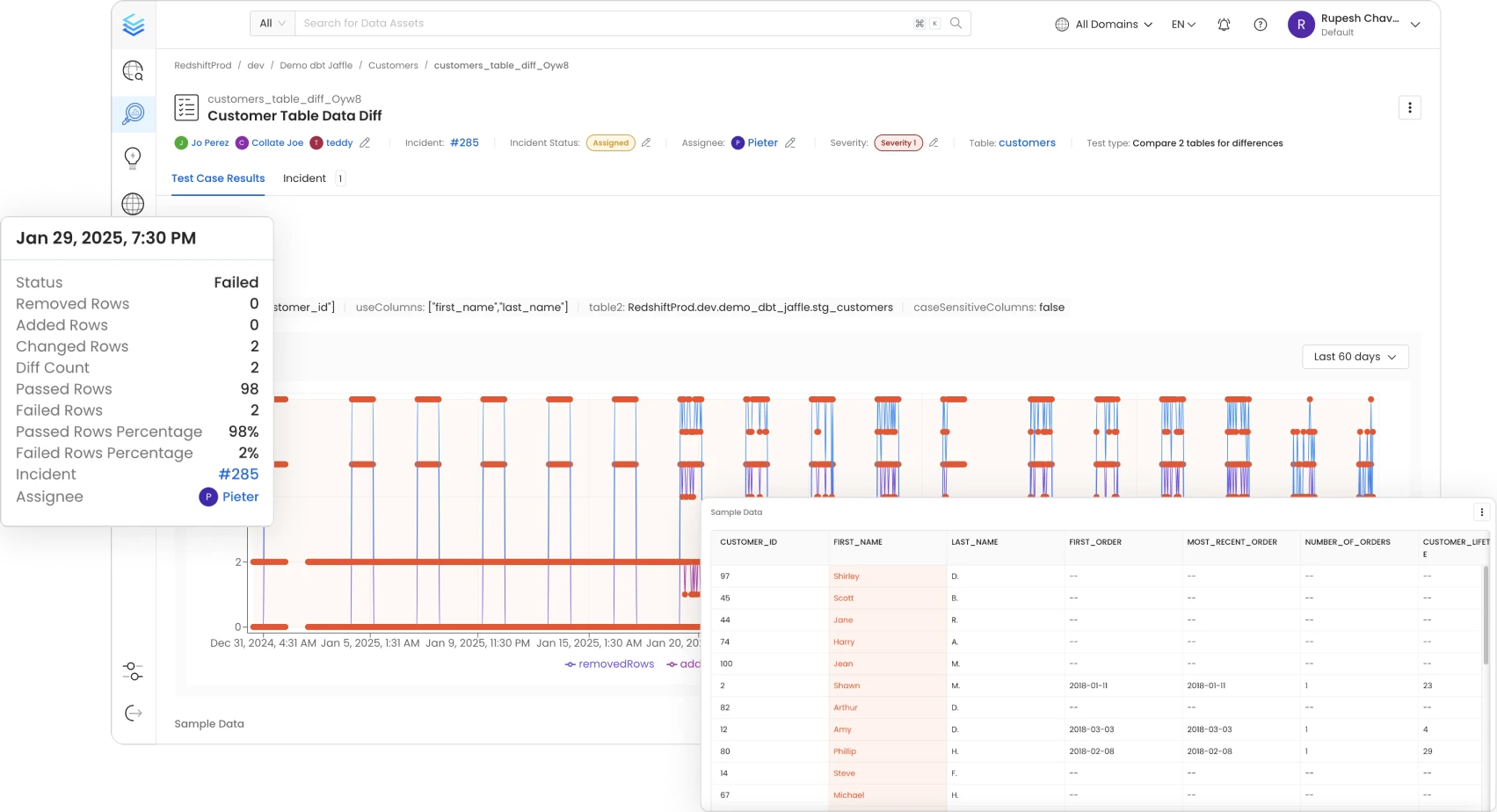Open Sample Data panel three-dot menu

pos(1481,512)
